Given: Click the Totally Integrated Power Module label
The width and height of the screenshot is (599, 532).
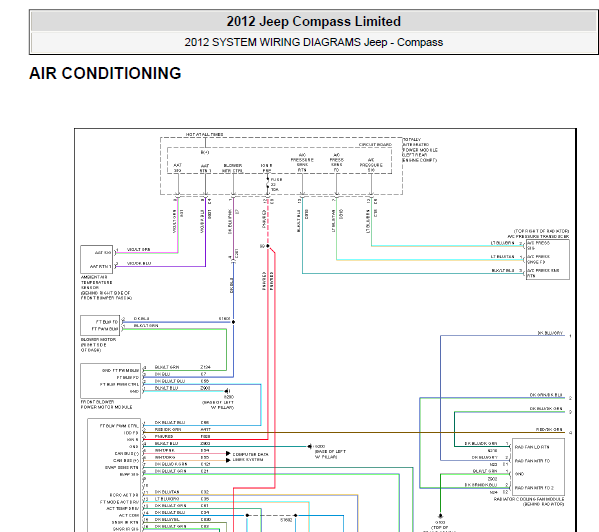Looking at the screenshot, I should click(x=420, y=150).
